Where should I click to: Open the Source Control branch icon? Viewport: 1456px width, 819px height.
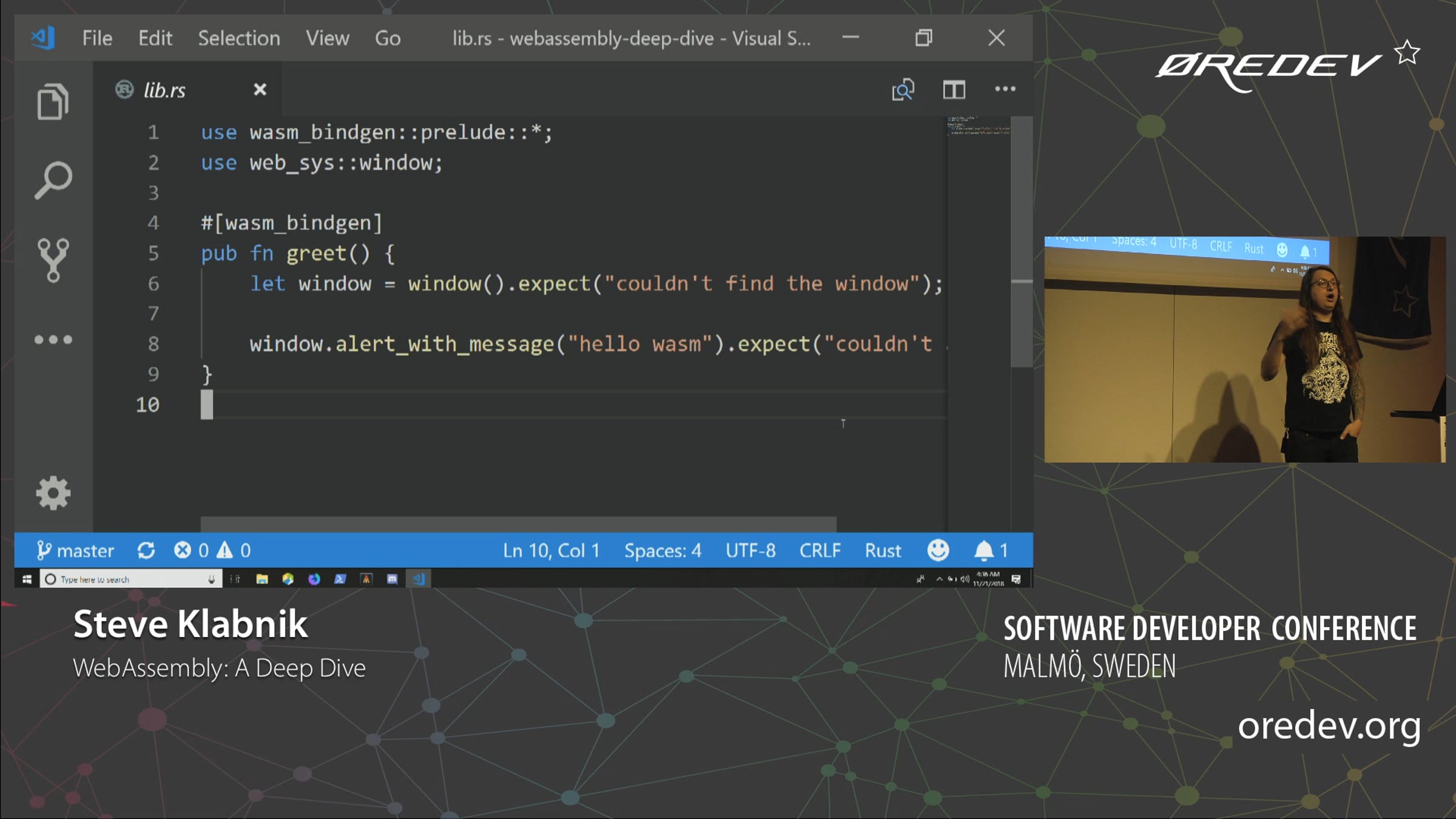tap(53, 260)
